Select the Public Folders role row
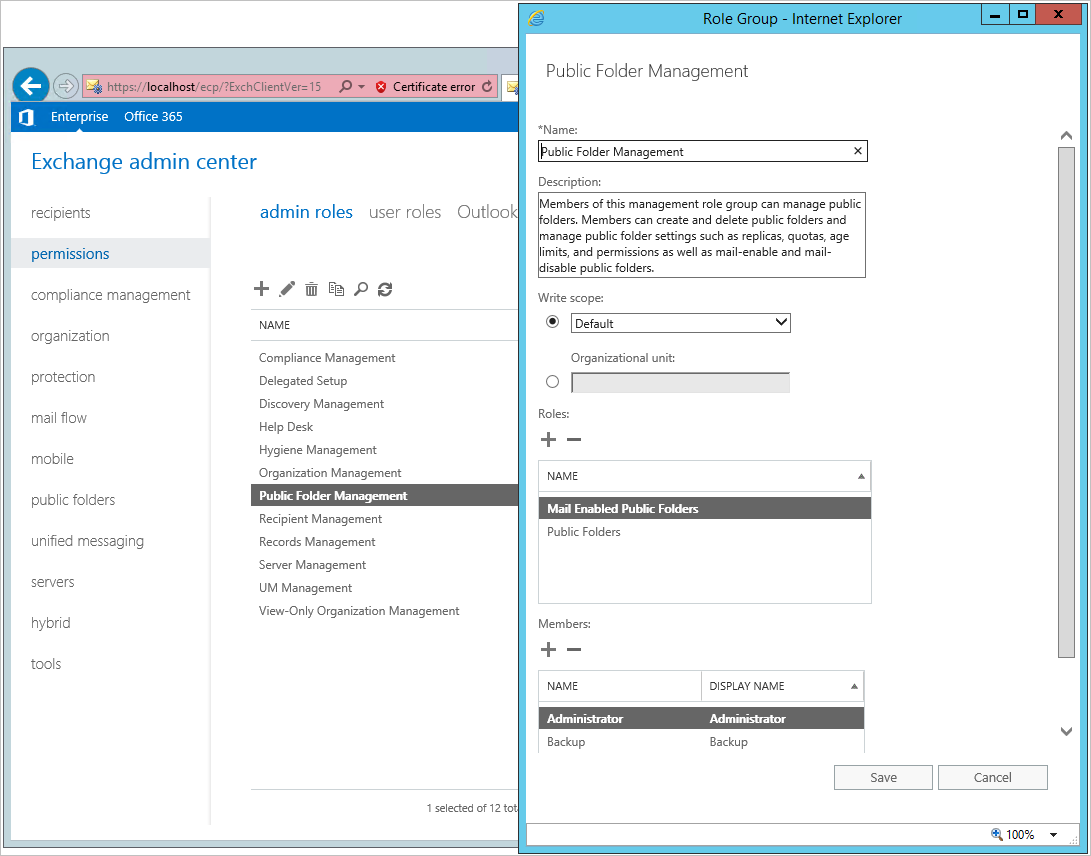The height and width of the screenshot is (856, 1091). (705, 532)
